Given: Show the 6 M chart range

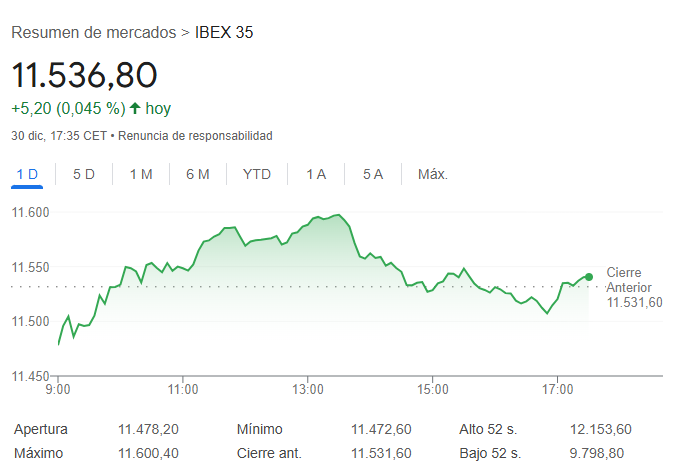Looking at the screenshot, I should coord(198,174).
